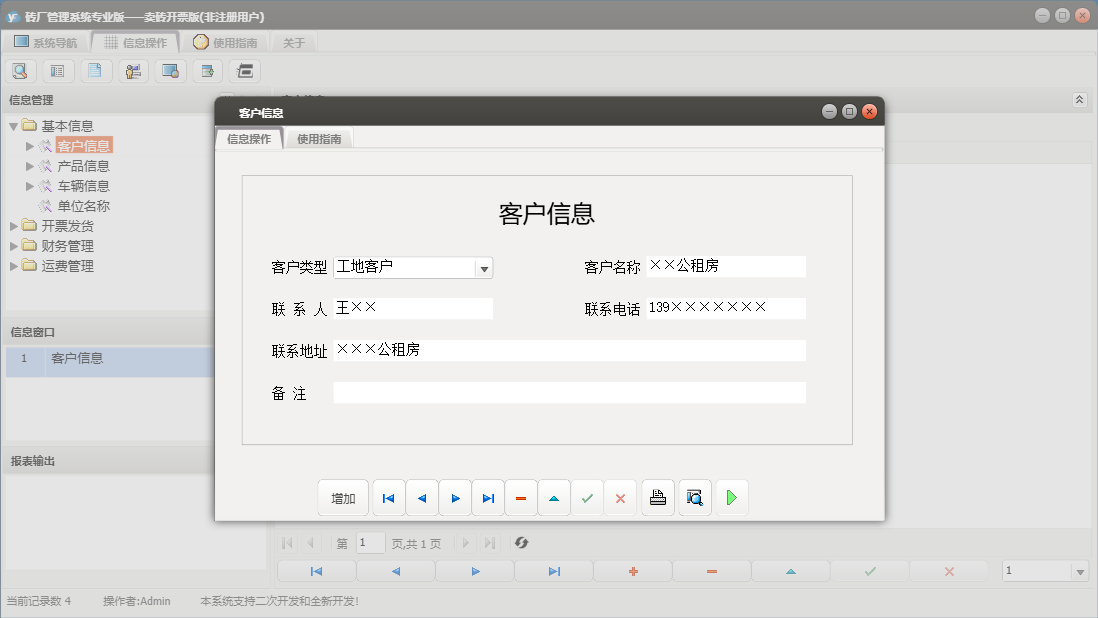Click the print icon in the customer dialog

(x=657, y=497)
